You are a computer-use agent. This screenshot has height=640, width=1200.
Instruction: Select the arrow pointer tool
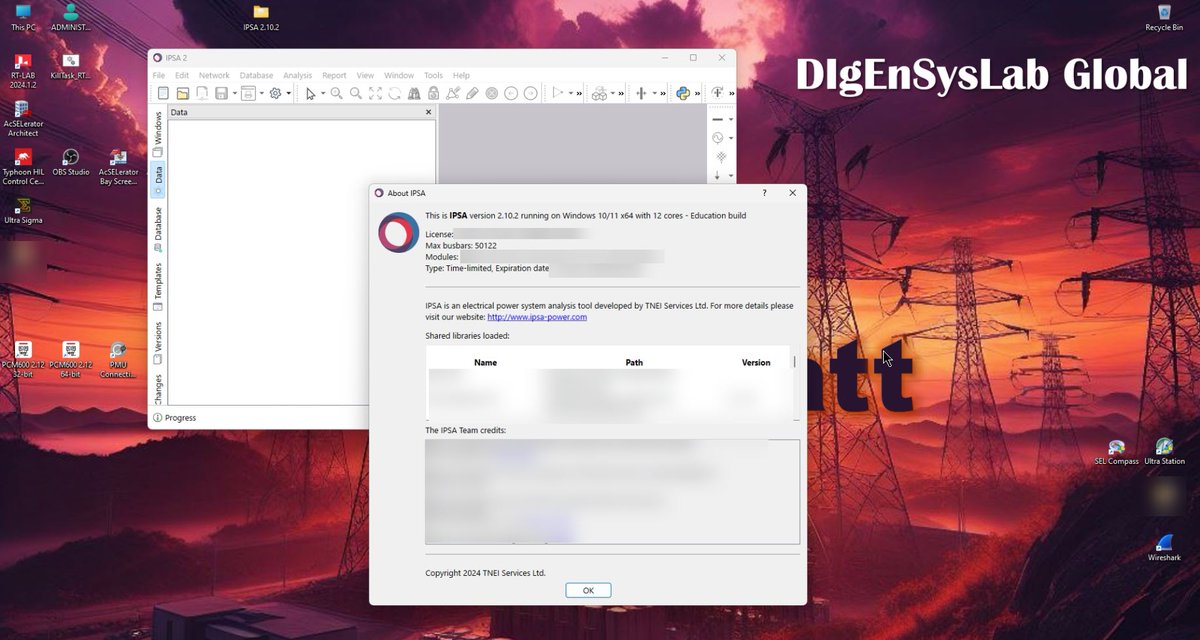(311, 93)
